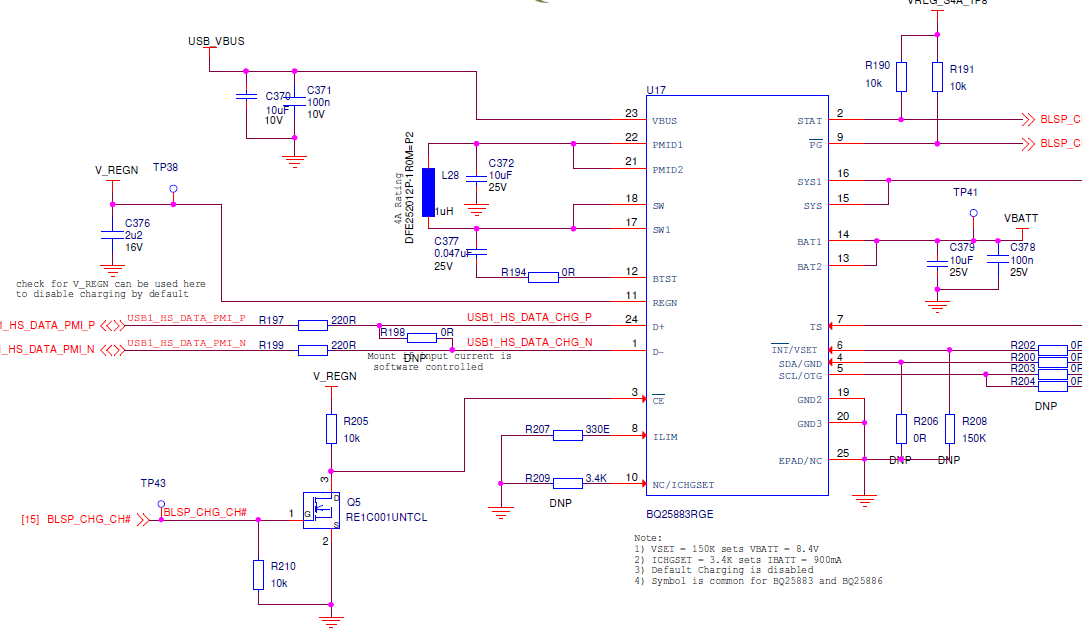Select capacitor C372 symbol
The image size is (1082, 635).
tap(476, 178)
